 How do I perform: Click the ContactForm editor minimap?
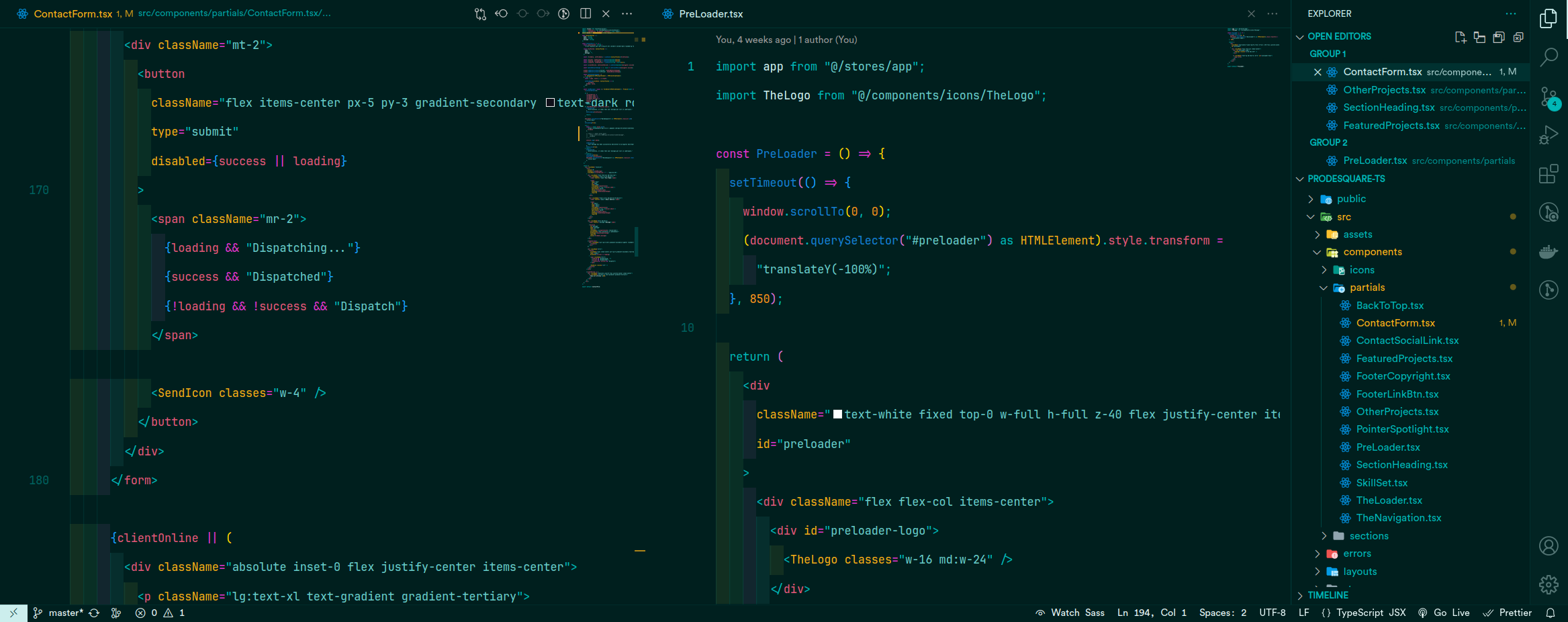(x=608, y=158)
